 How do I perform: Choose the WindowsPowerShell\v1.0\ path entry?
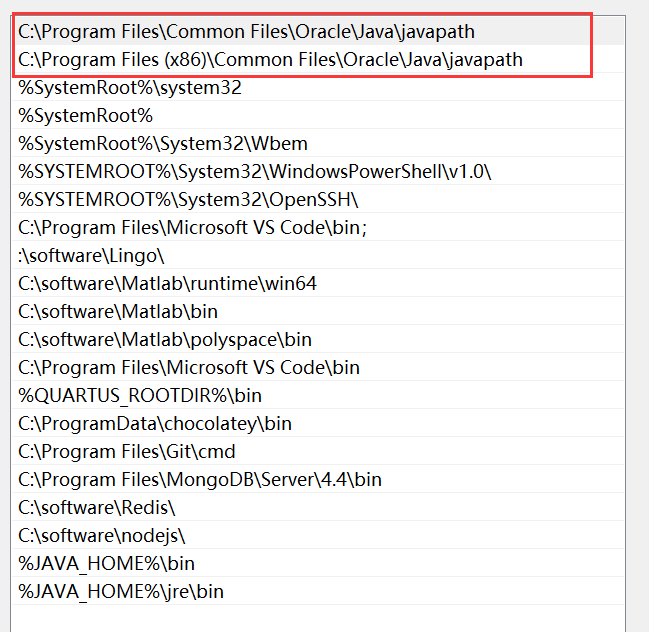pos(318,171)
